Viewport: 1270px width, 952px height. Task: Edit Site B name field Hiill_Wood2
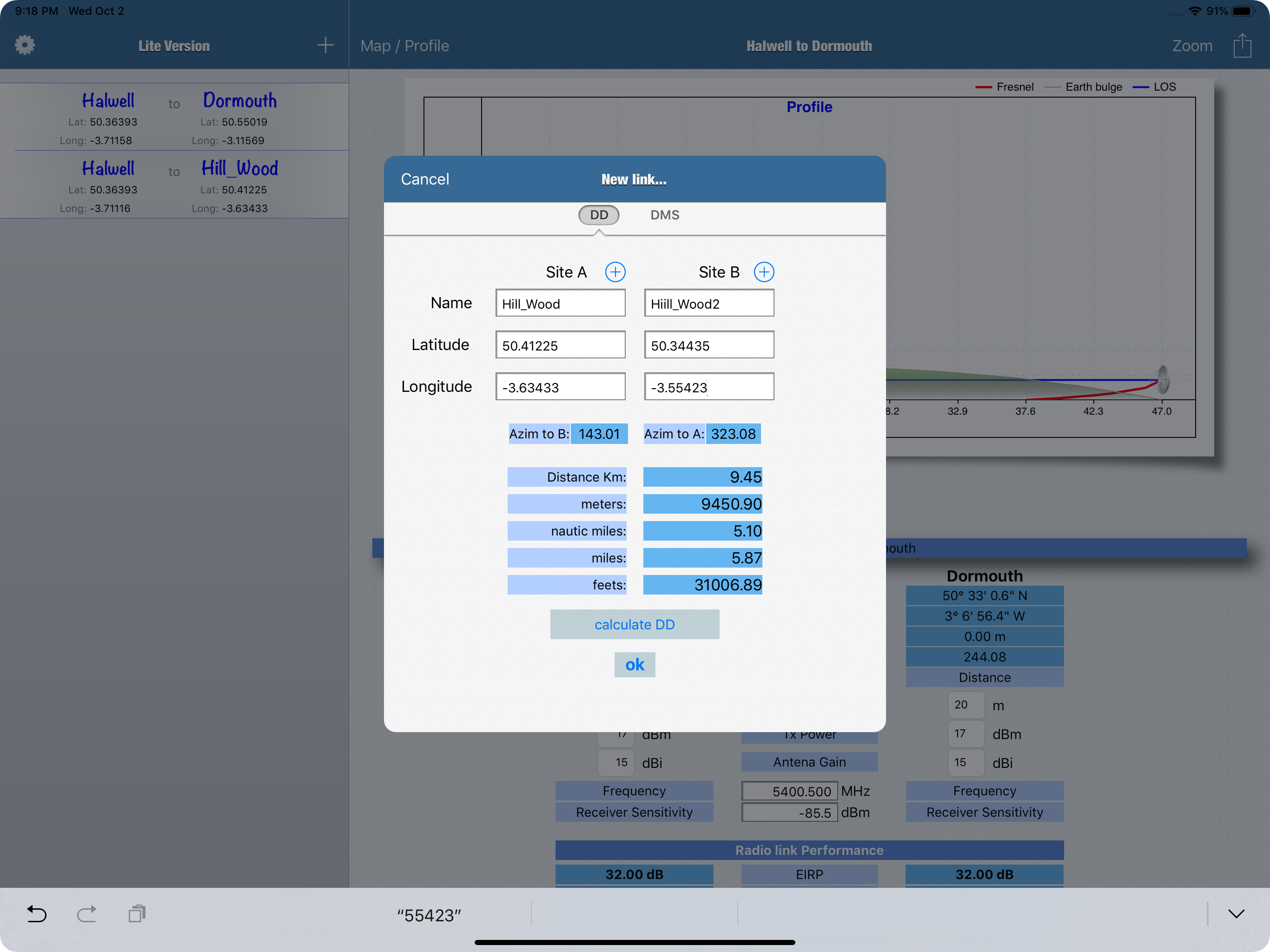(709, 303)
